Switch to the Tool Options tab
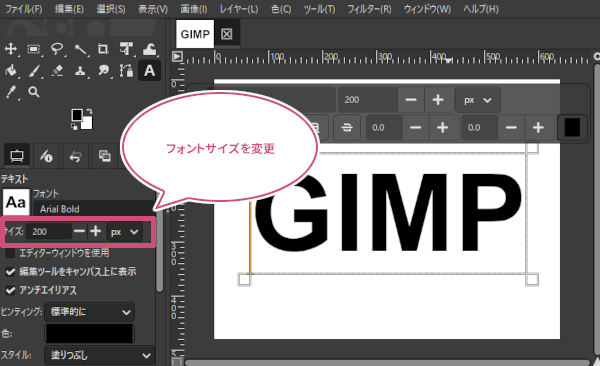The width and height of the screenshot is (600, 366). pyautogui.click(x=17, y=156)
